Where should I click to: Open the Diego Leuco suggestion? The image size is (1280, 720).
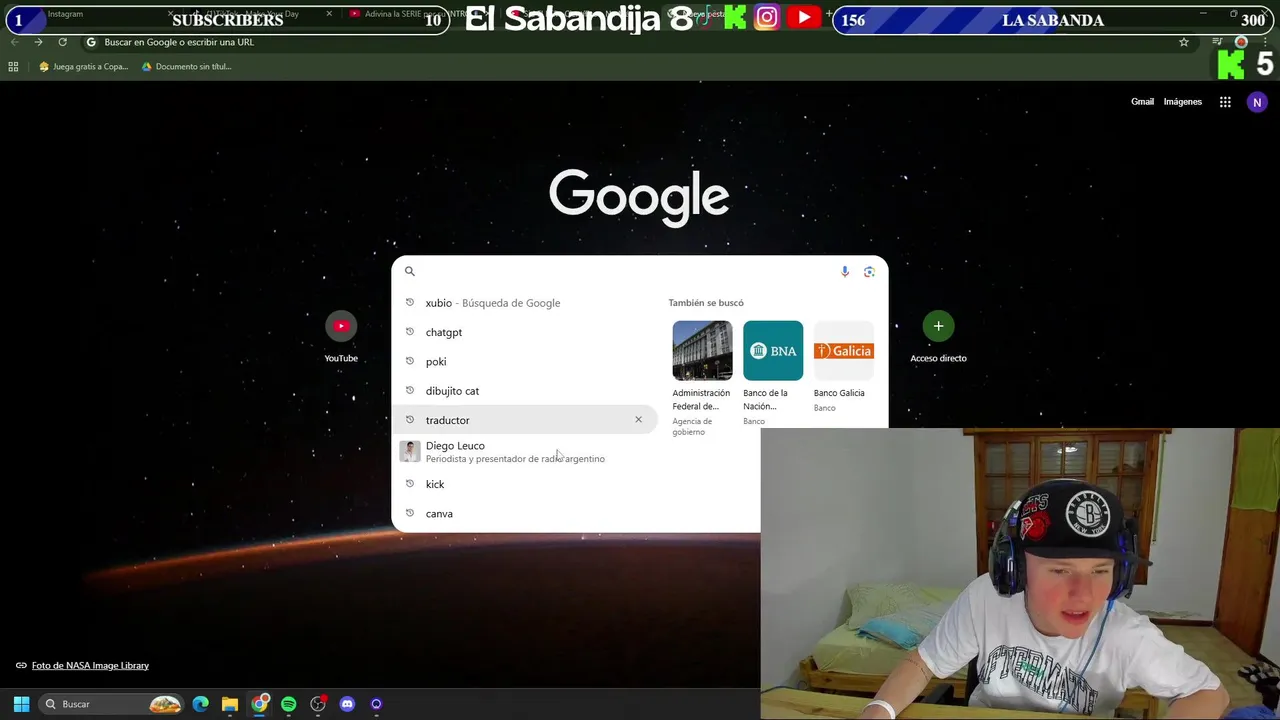[525, 452]
